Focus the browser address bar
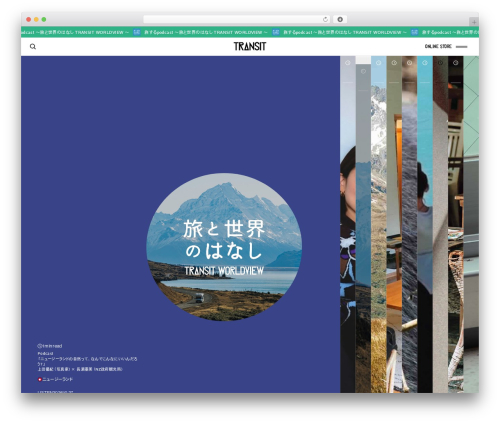 [237, 20]
